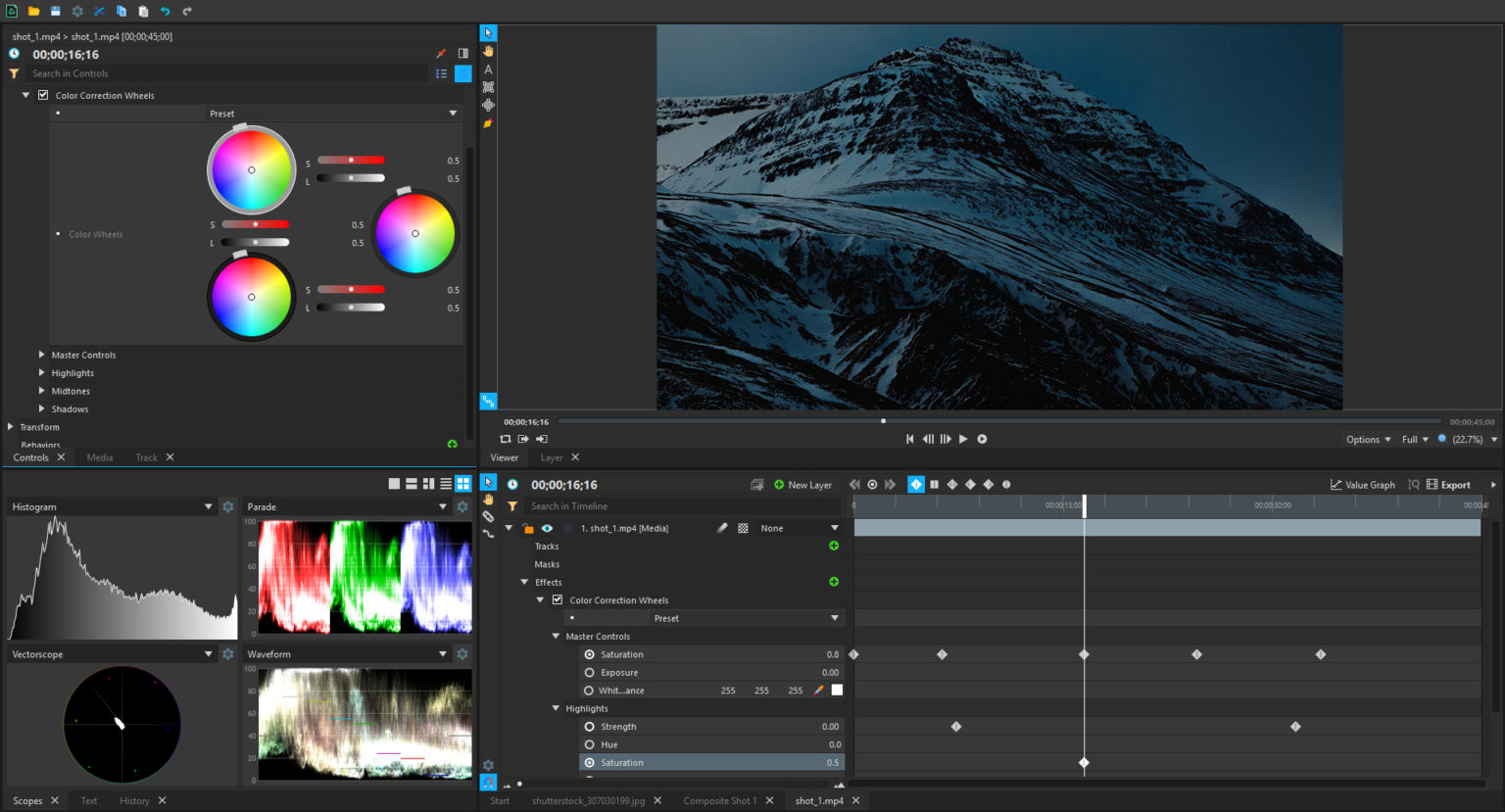This screenshot has height=812, width=1505.
Task: Open the Vectorscope scope type dropdown
Action: (208, 654)
